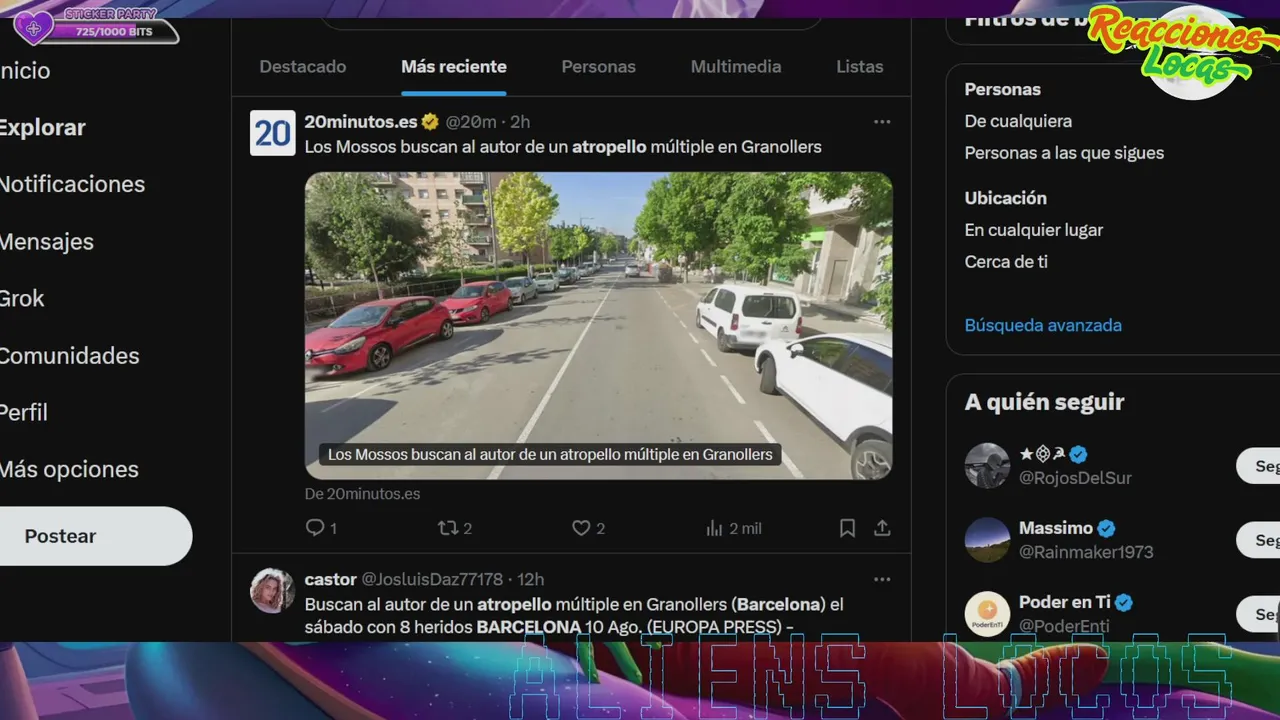Open Massimo account name
1280x720 pixels.
click(x=1056, y=528)
